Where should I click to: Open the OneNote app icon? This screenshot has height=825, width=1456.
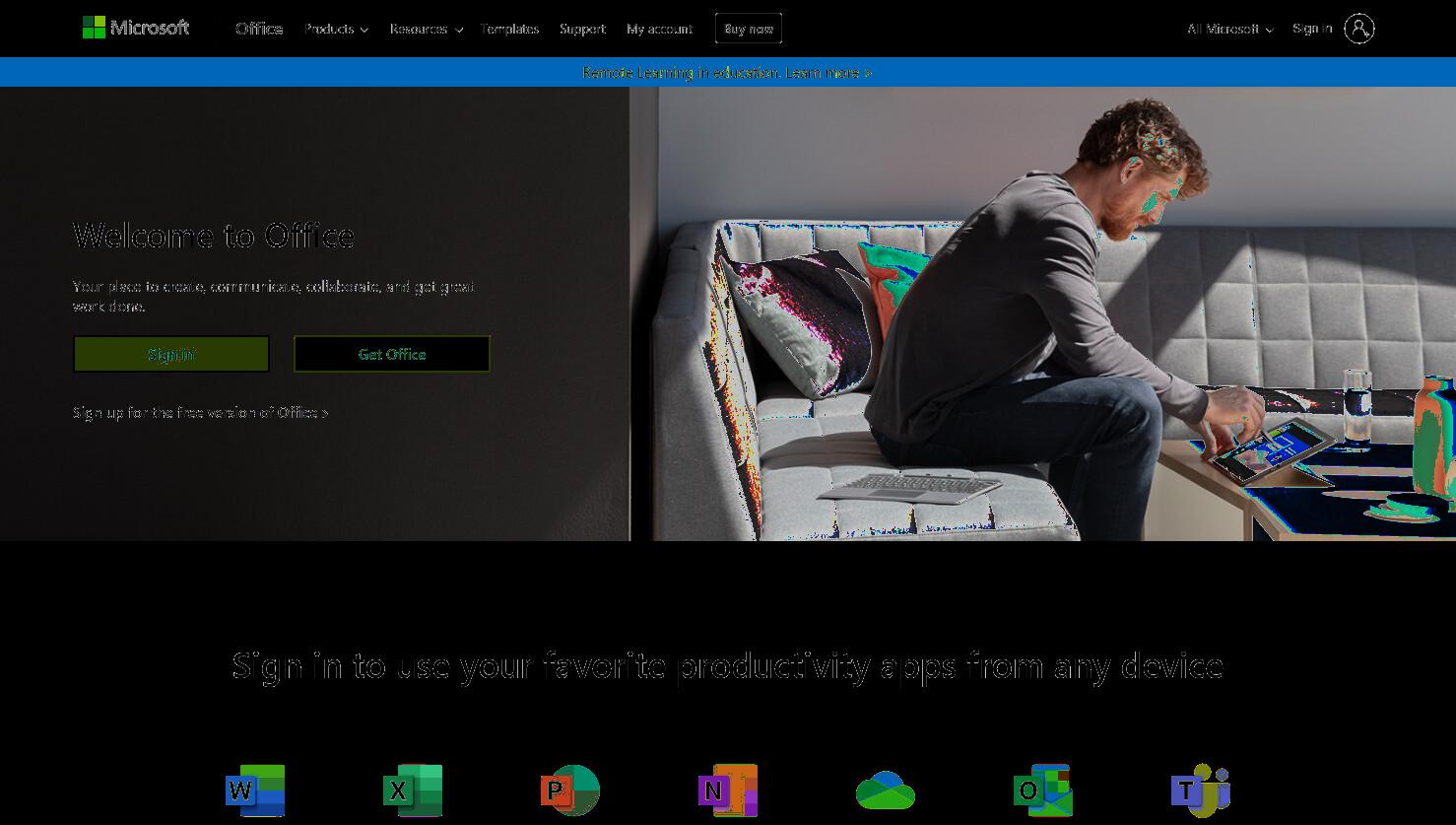728,791
